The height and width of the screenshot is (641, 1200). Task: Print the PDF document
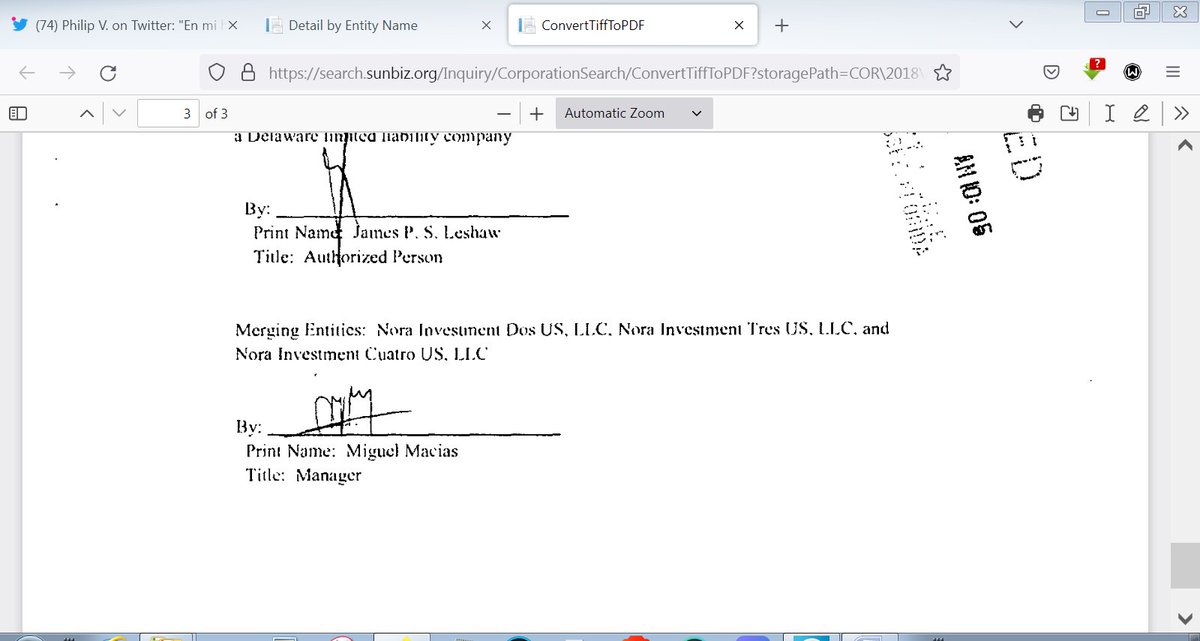coord(1037,113)
